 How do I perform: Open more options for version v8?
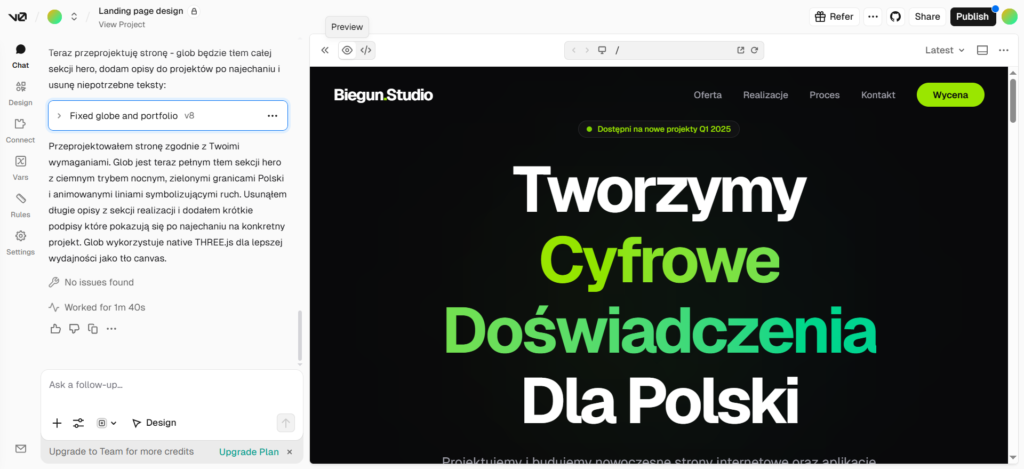pyautogui.click(x=272, y=116)
